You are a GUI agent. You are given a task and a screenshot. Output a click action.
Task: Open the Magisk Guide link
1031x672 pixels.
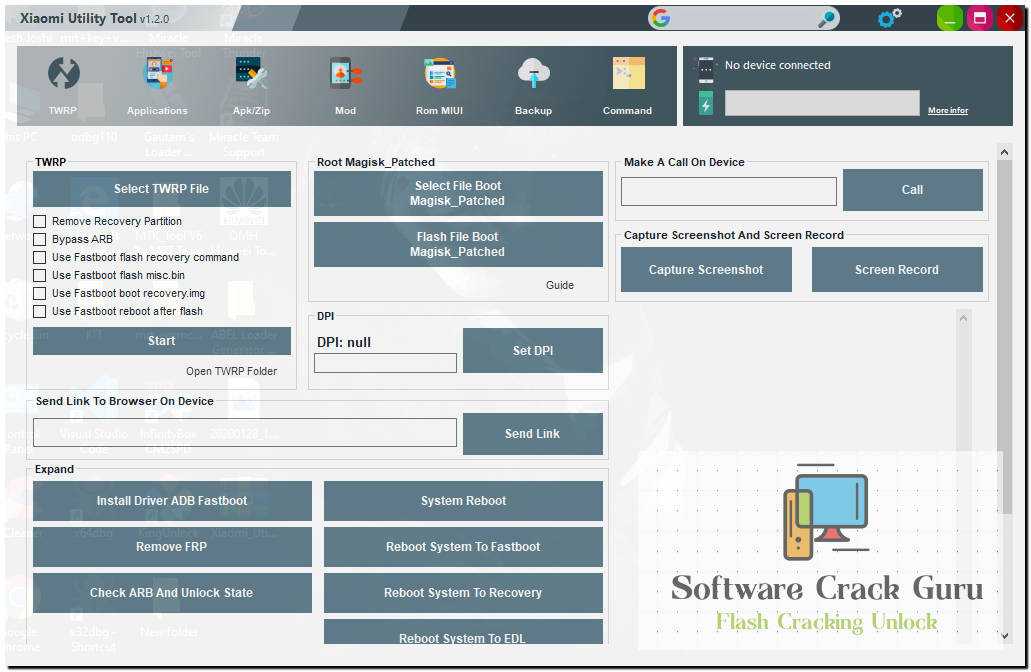click(x=560, y=285)
